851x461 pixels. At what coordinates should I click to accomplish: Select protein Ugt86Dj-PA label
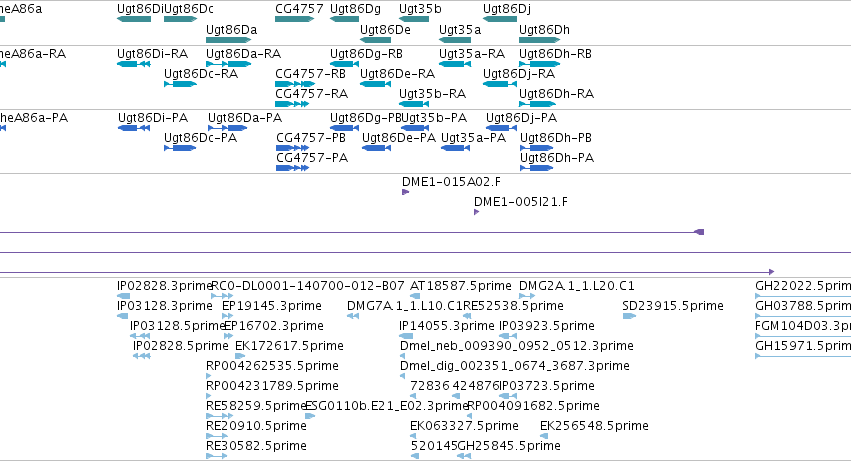pos(522,117)
